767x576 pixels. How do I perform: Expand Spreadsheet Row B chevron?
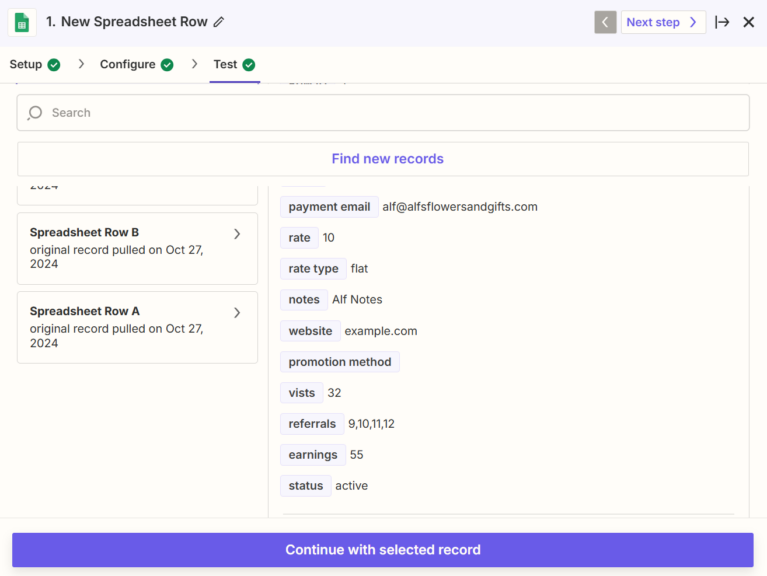click(237, 234)
